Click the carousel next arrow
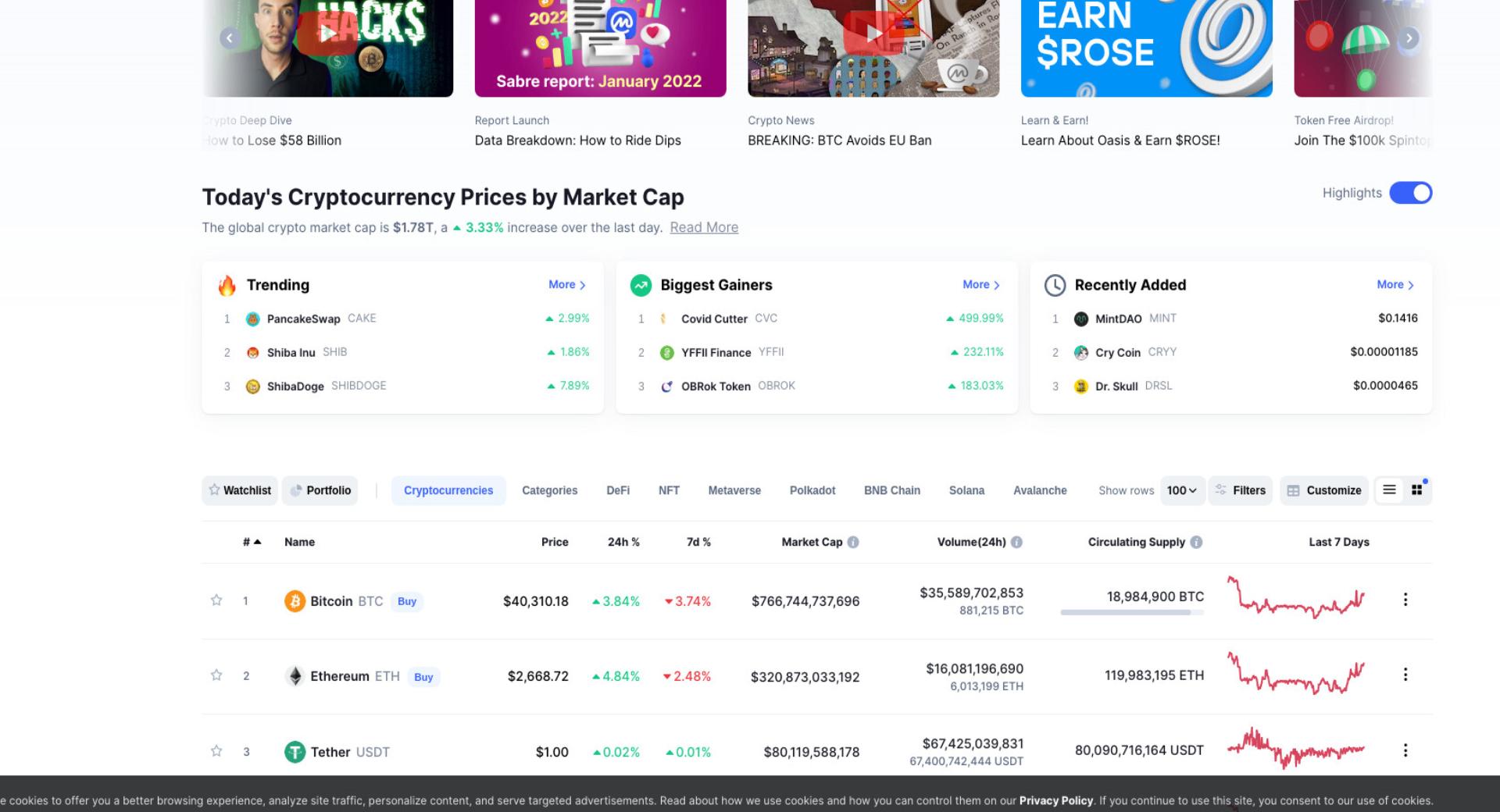 tap(1409, 37)
